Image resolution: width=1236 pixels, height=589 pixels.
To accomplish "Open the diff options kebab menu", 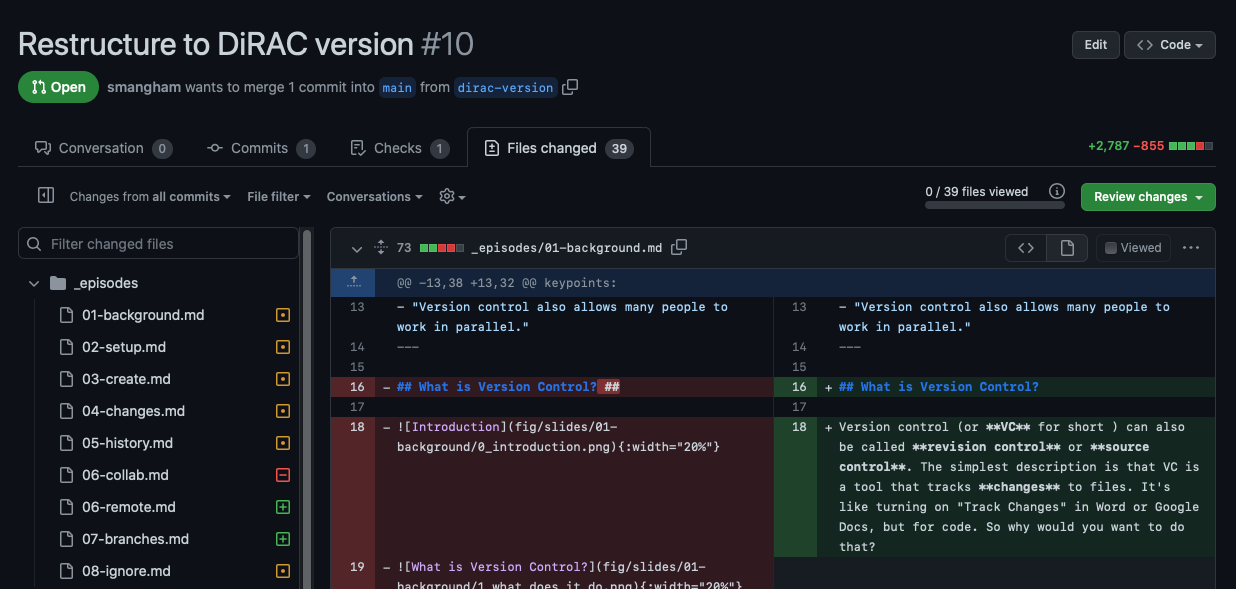I will pos(1191,247).
